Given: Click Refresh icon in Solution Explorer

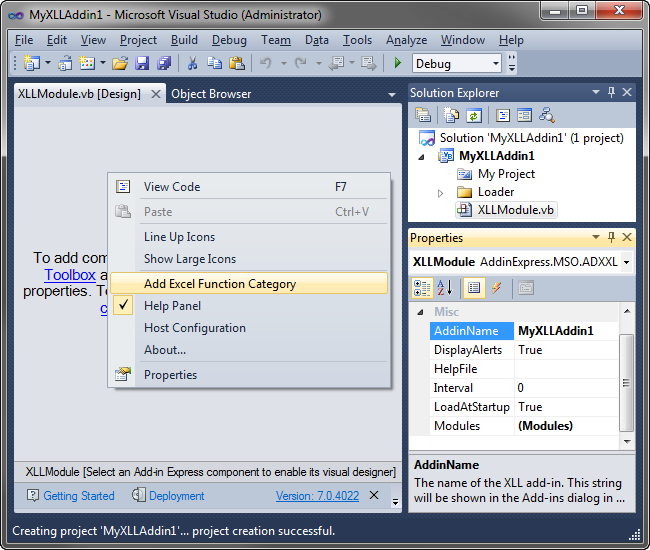Looking at the screenshot, I should click(473, 115).
